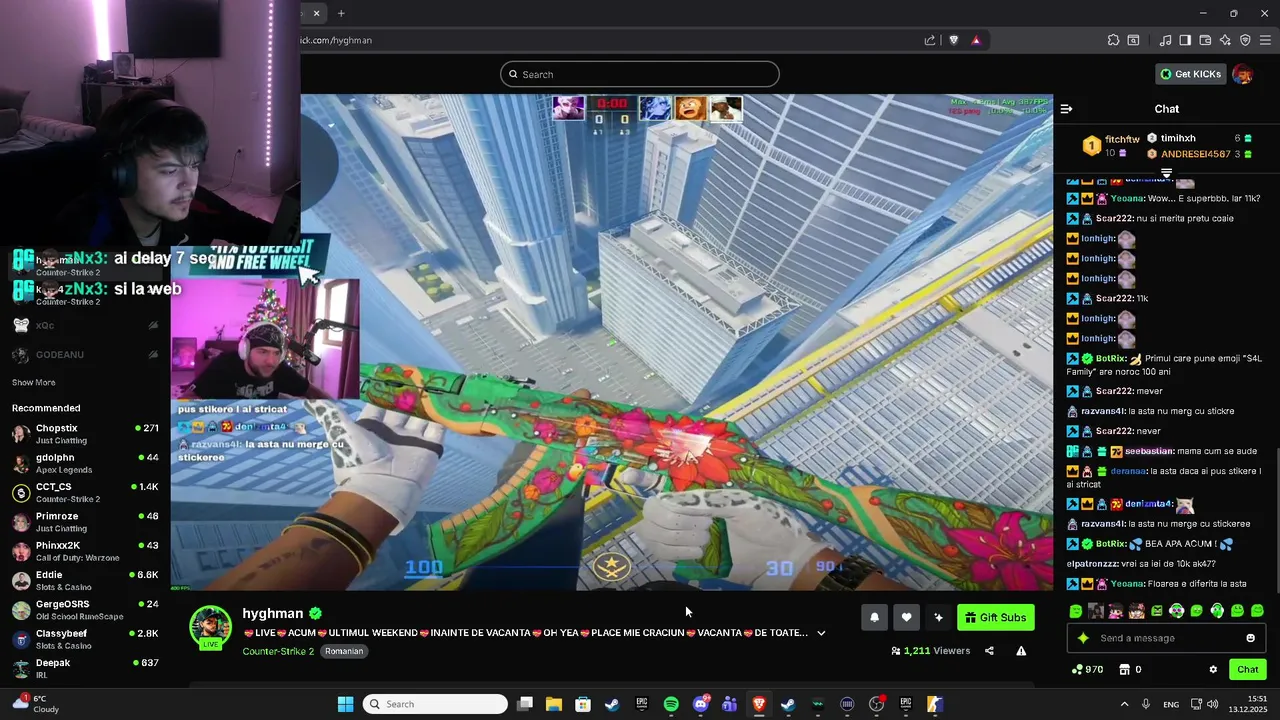Image resolution: width=1280 pixels, height=720 pixels.
Task: Open GergeOSRS recommended channel
Action: 85,609
